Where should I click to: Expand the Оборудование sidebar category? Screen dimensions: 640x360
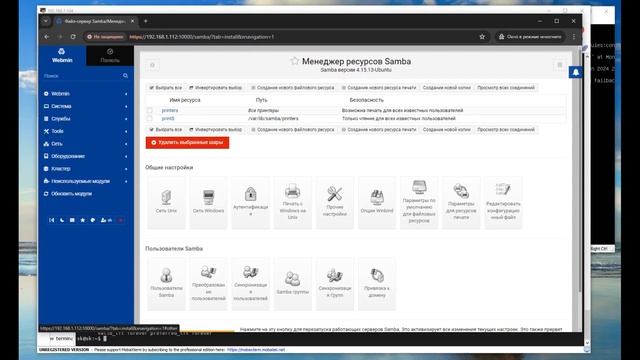pyautogui.click(x=86, y=156)
